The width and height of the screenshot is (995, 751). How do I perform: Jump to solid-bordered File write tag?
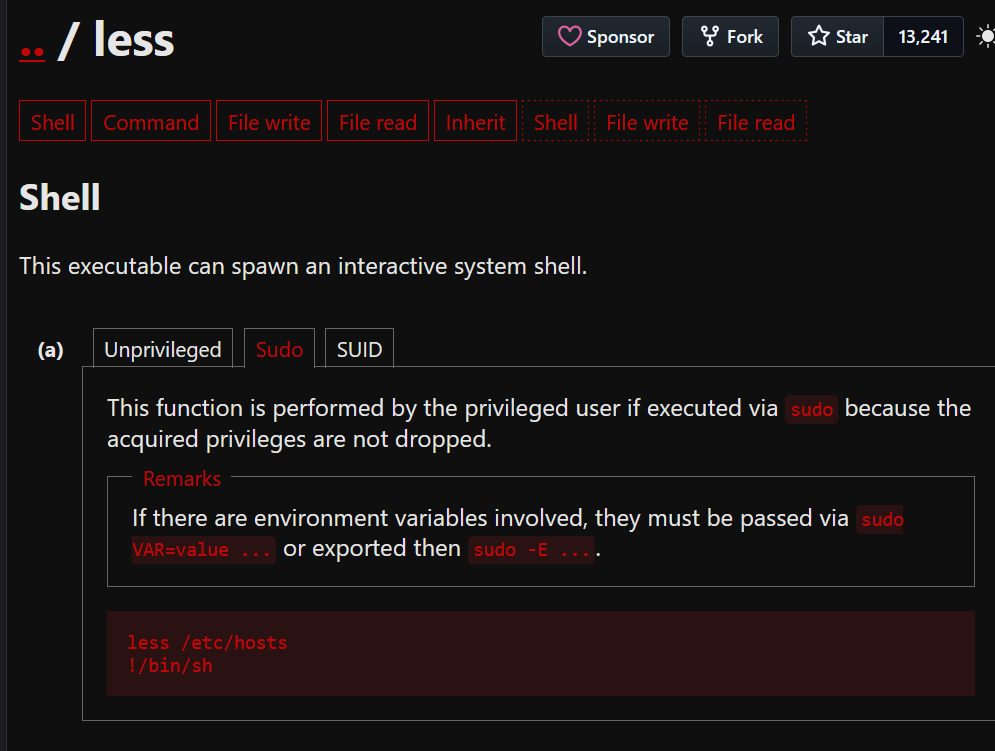269,121
